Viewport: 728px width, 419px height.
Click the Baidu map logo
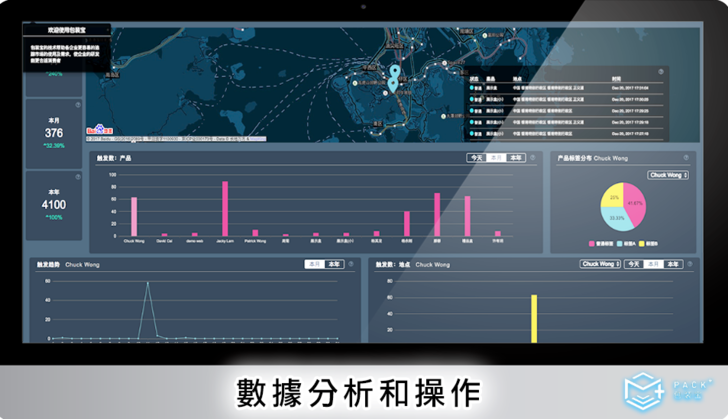coord(99,130)
